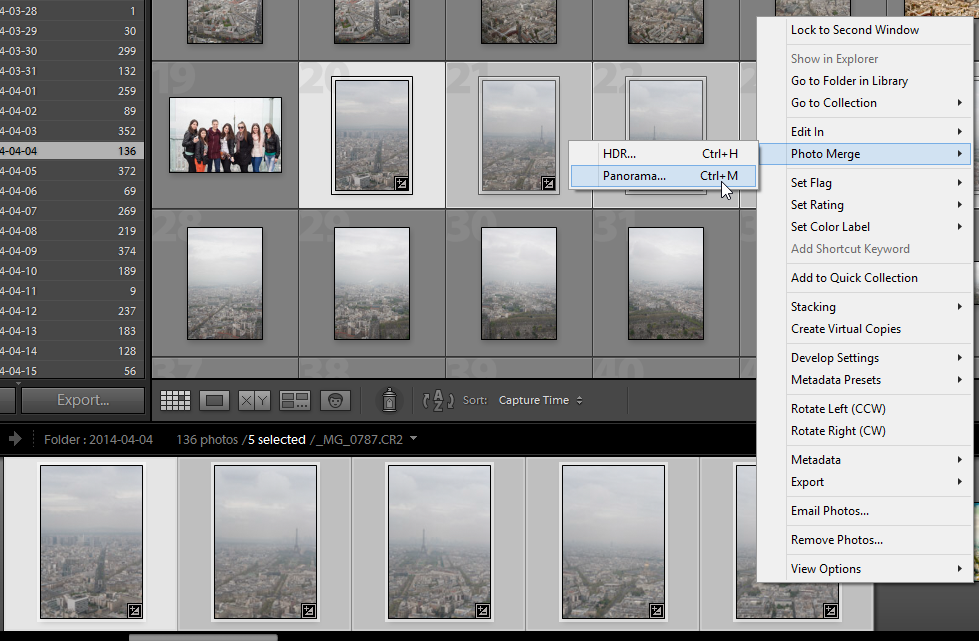Select highlighted folder row with 136 photos
The width and height of the screenshot is (979, 641).
point(72,151)
